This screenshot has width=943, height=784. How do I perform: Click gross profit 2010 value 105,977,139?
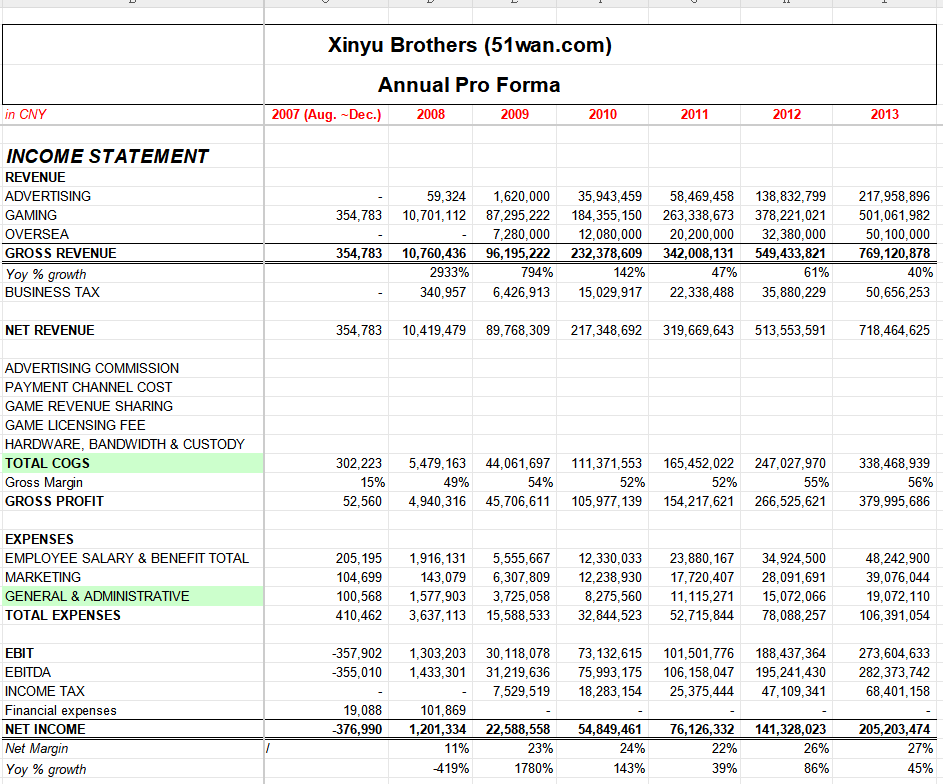pos(607,501)
